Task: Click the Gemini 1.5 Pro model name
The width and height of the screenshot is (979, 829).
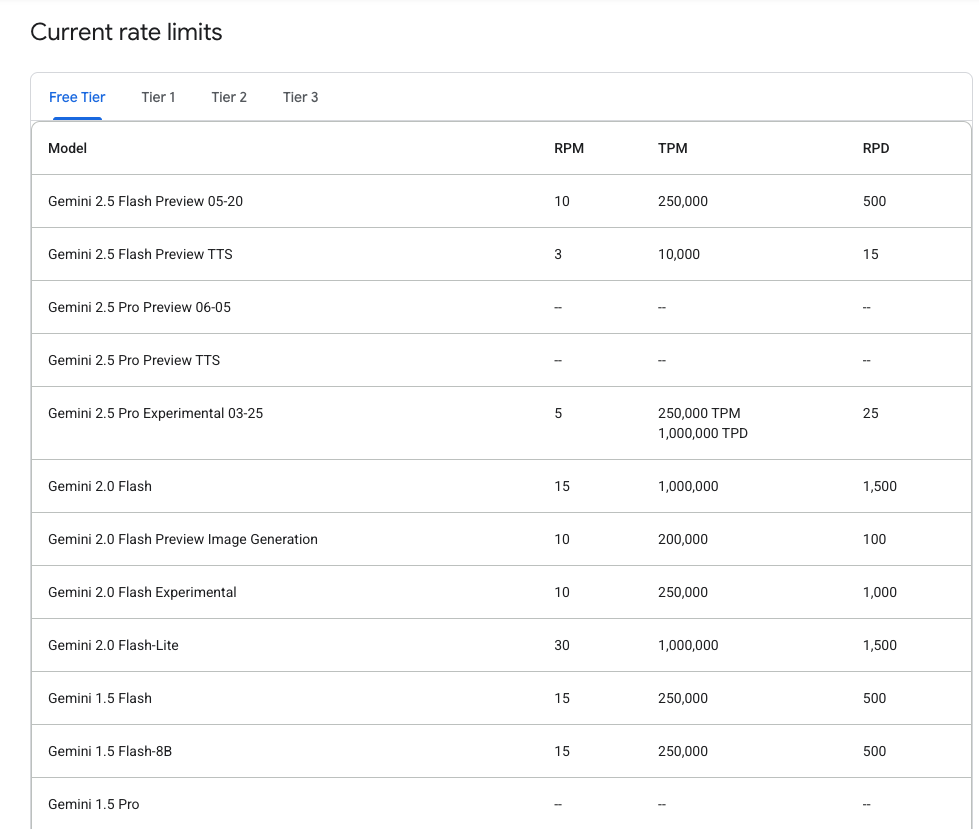Action: point(93,804)
